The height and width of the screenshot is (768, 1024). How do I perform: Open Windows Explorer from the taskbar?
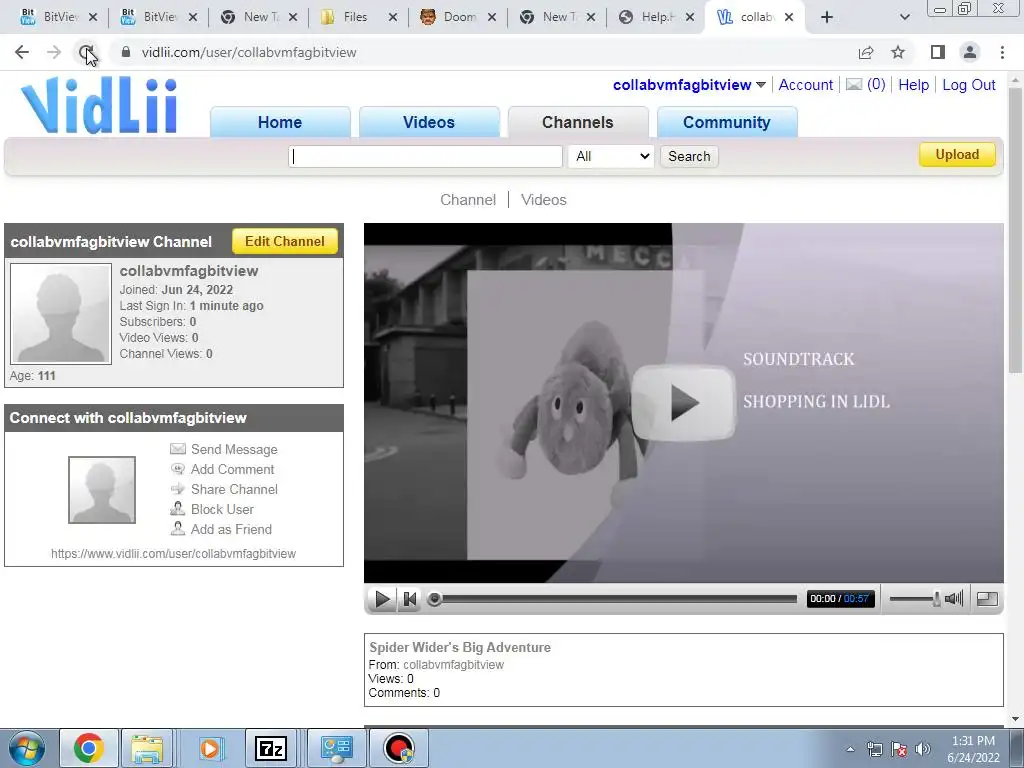(148, 748)
